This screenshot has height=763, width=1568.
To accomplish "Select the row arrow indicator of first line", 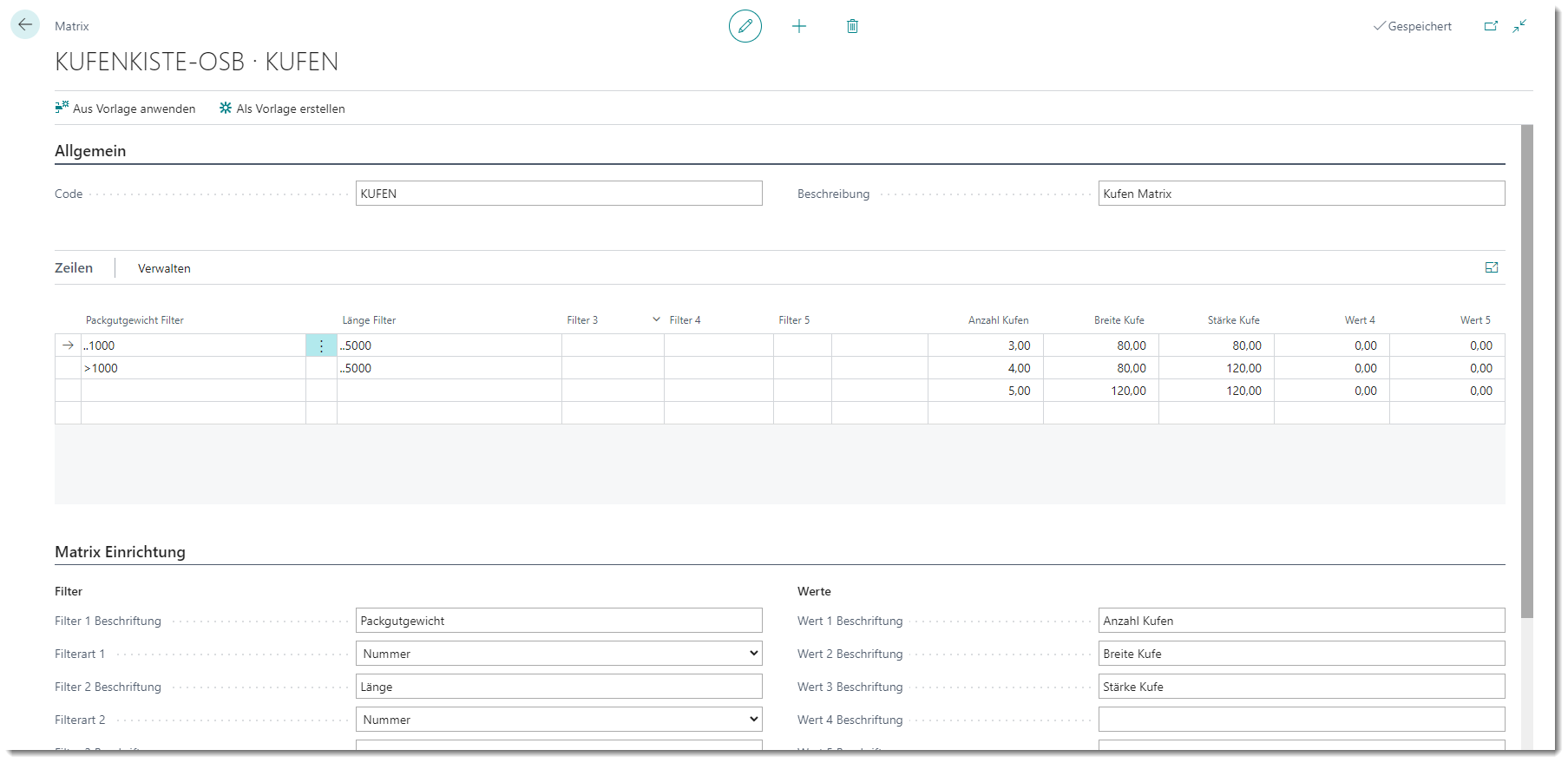I will [x=68, y=345].
